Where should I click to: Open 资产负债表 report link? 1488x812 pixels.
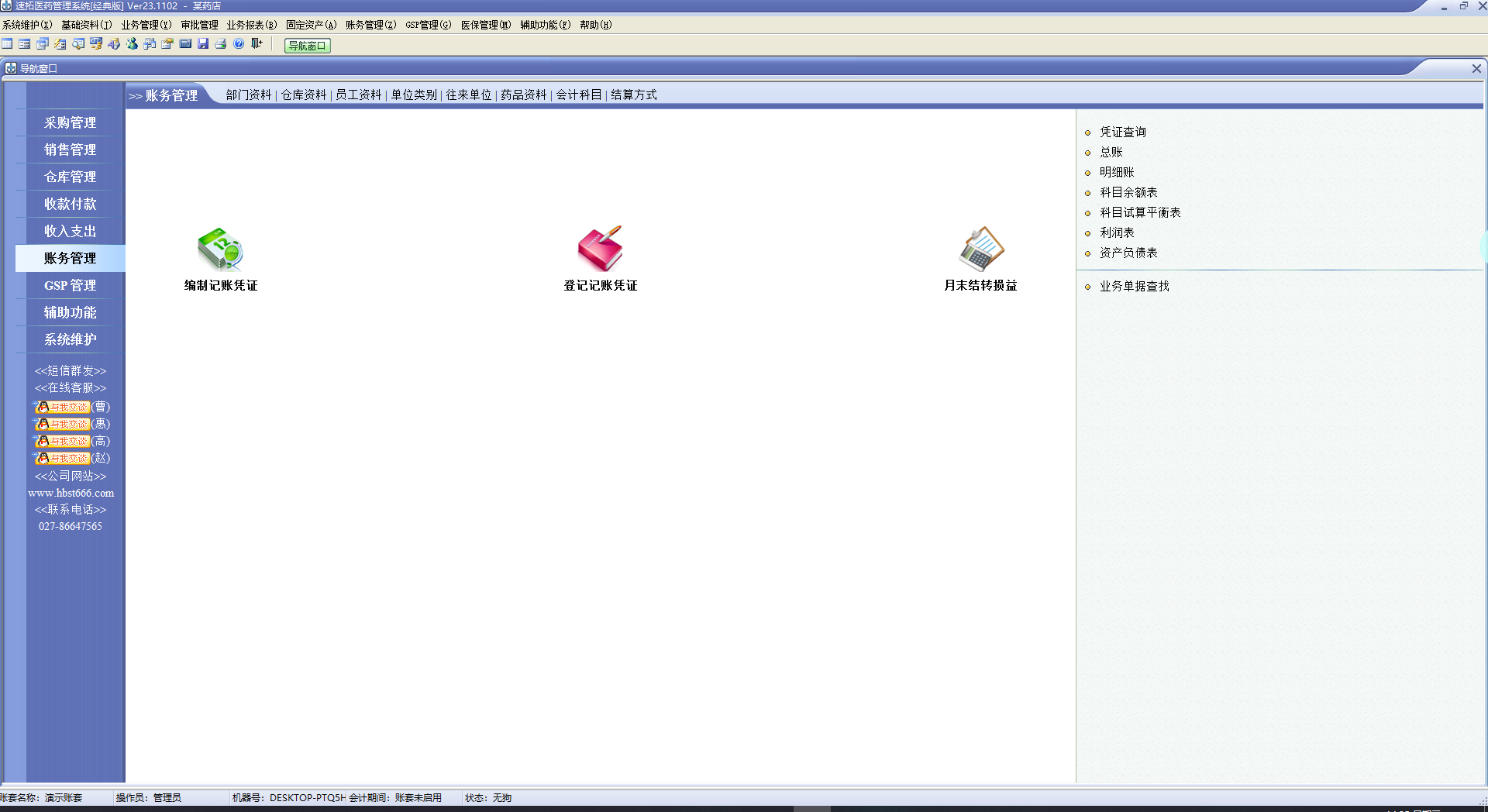(1128, 253)
